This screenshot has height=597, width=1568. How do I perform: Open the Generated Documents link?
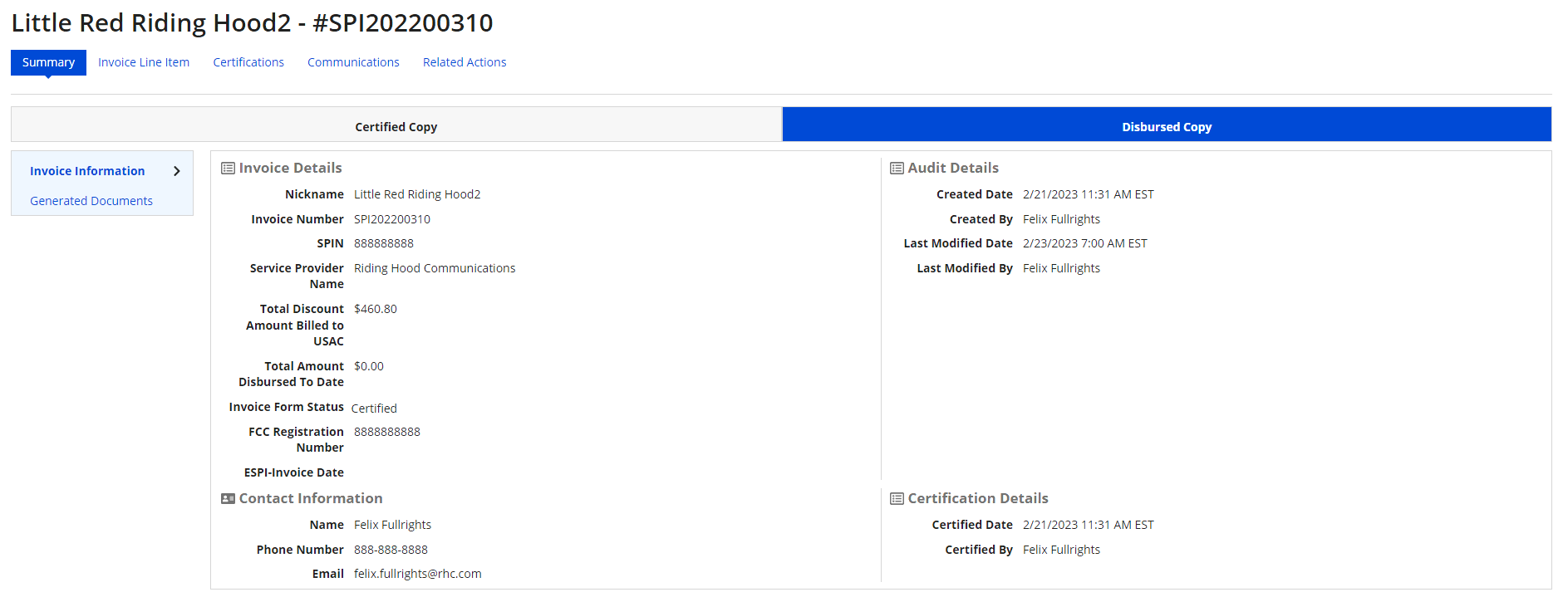tap(91, 201)
